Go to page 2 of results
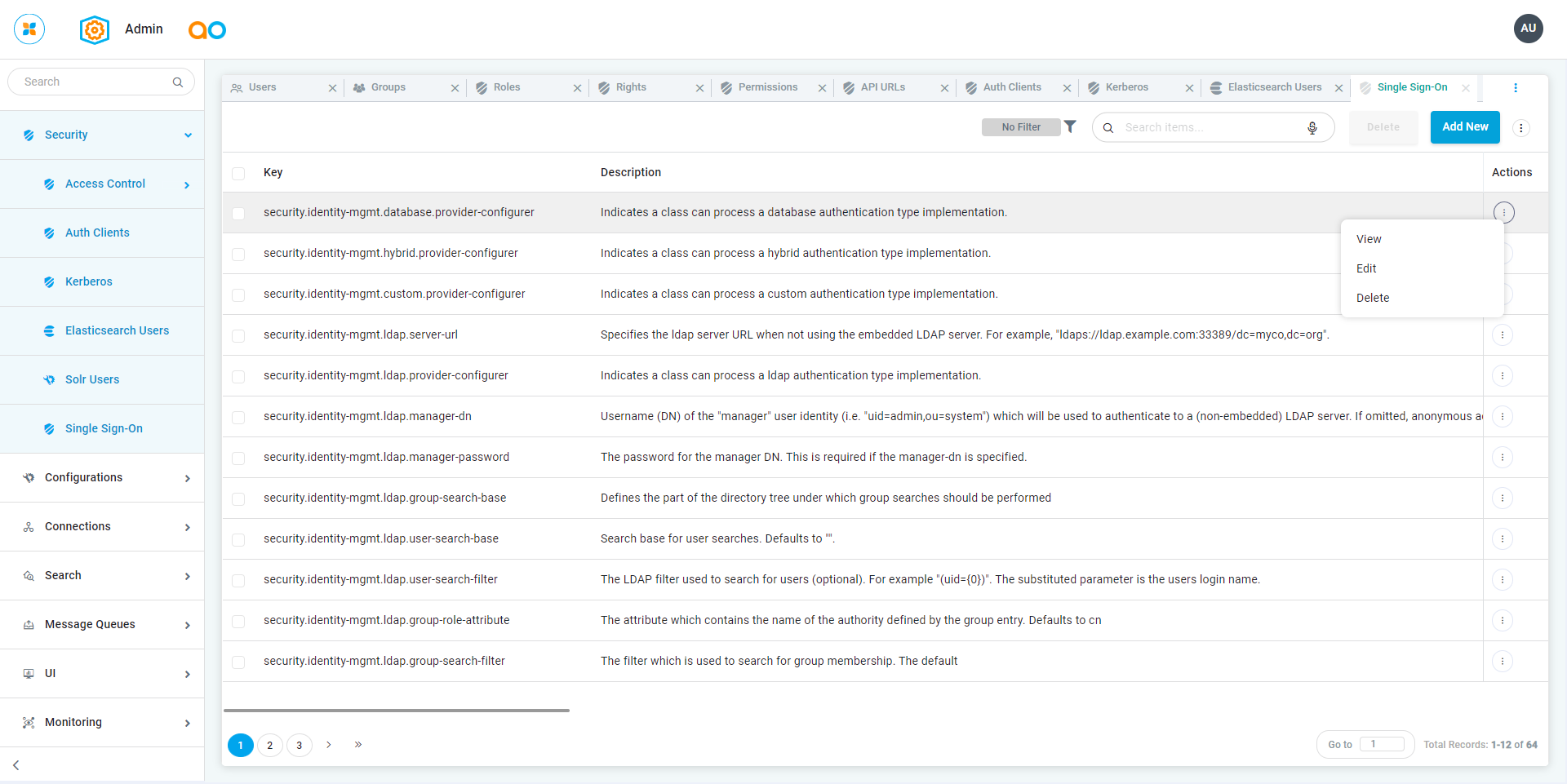Image resolution: width=1567 pixels, height=784 pixels. click(x=270, y=745)
